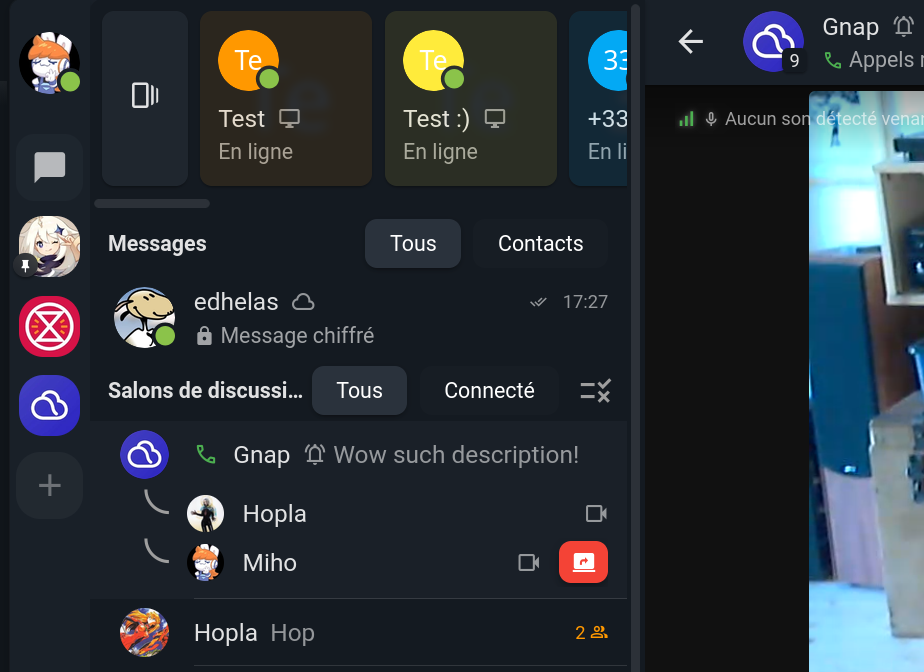Filter chat rooms by Connecté
Image resolution: width=924 pixels, height=672 pixels.
point(489,390)
